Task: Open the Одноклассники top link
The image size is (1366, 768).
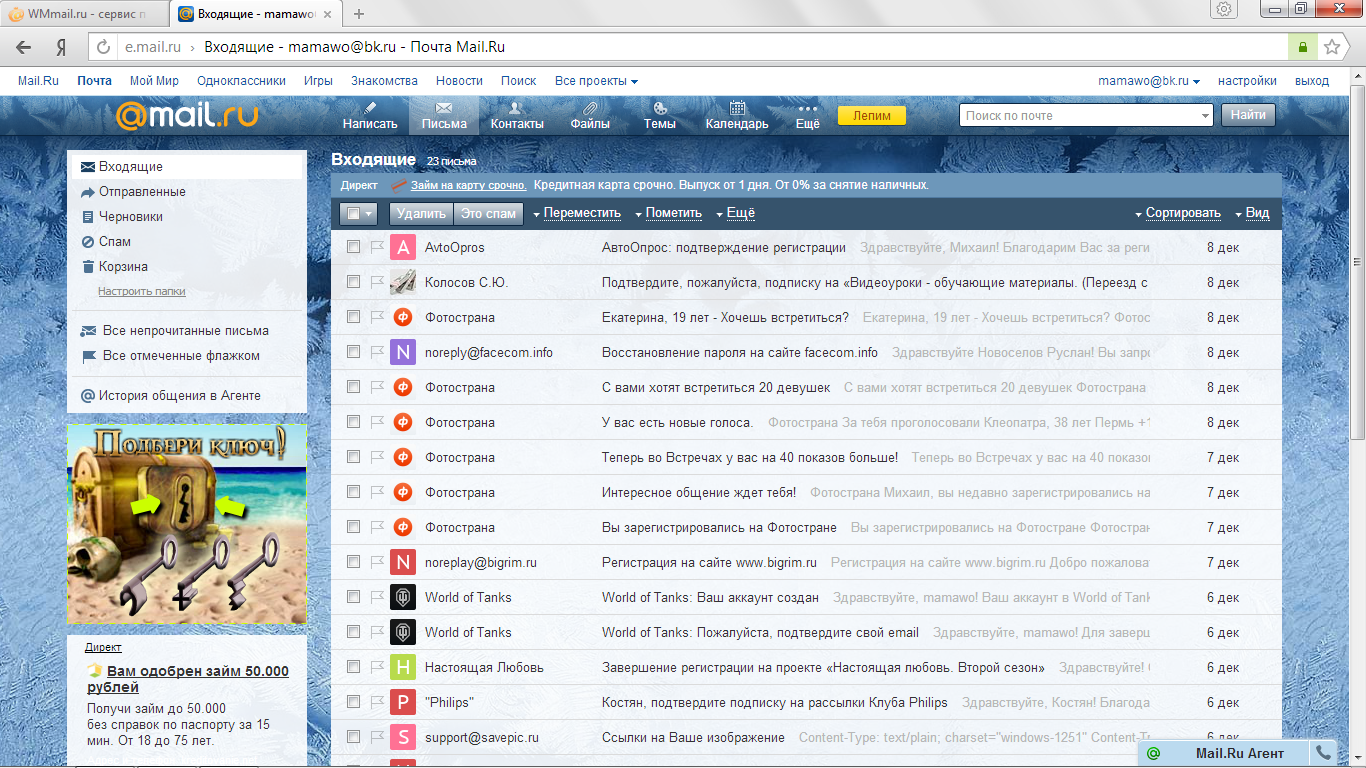Action: [241, 81]
